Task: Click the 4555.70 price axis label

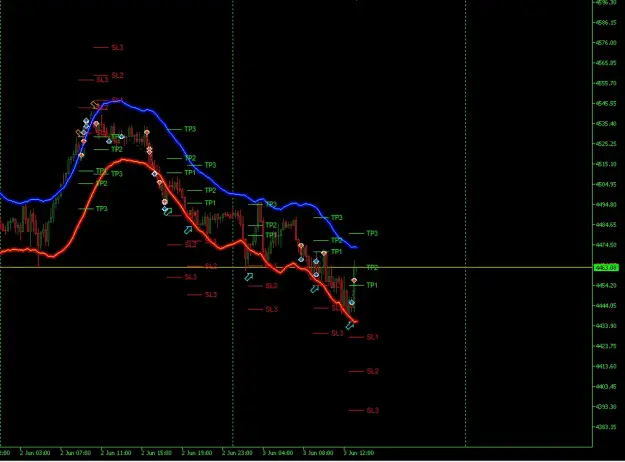Action: 606,83
